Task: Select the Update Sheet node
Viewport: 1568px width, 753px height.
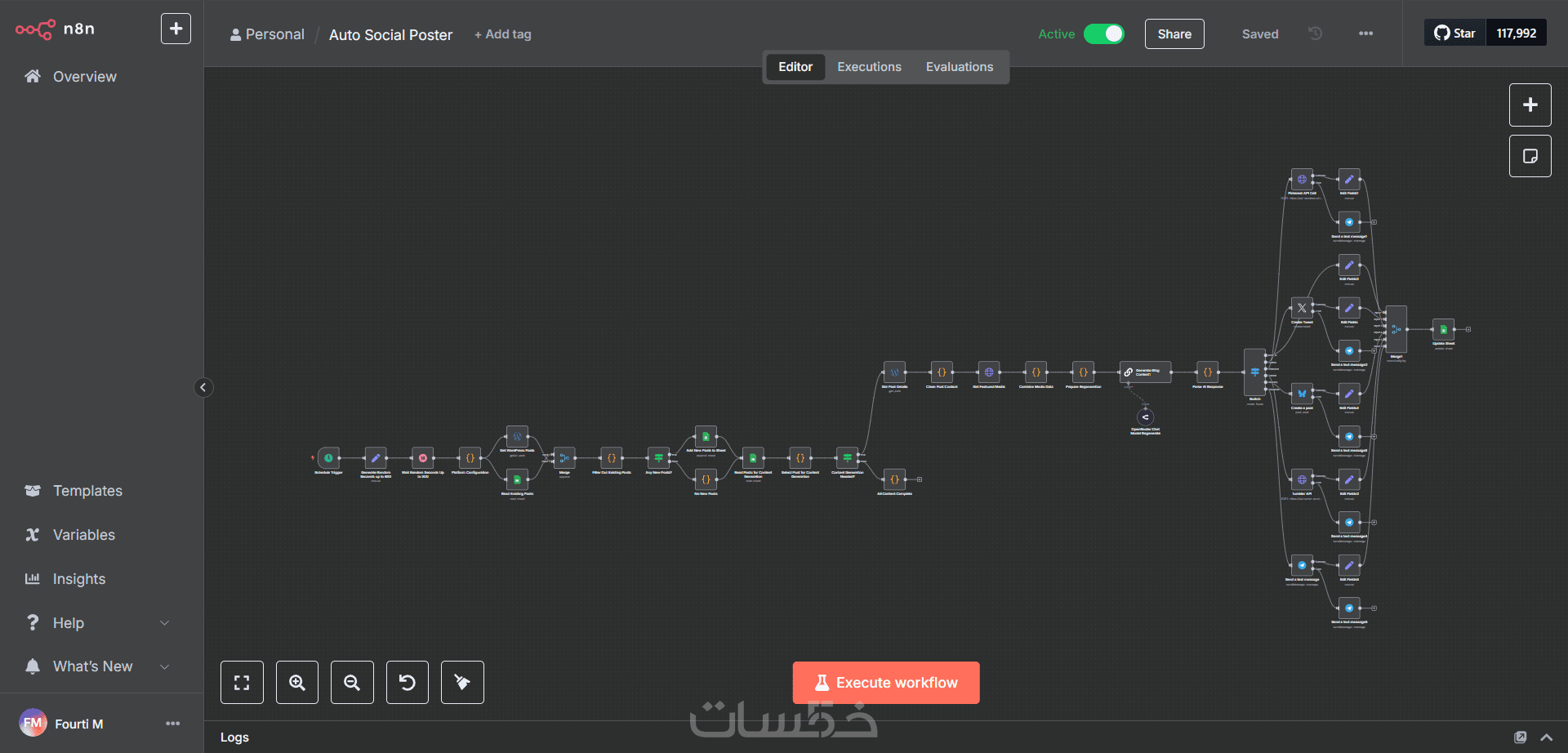Action: (1443, 329)
